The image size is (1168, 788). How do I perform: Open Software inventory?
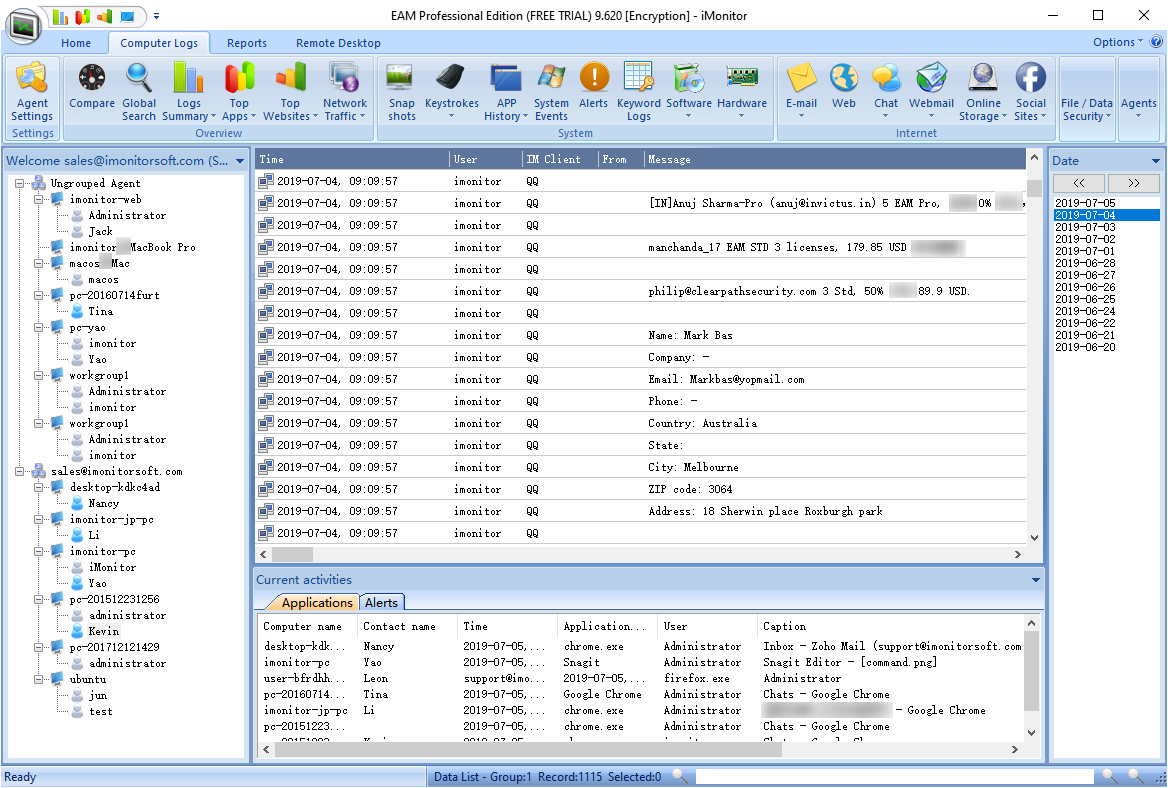click(688, 92)
